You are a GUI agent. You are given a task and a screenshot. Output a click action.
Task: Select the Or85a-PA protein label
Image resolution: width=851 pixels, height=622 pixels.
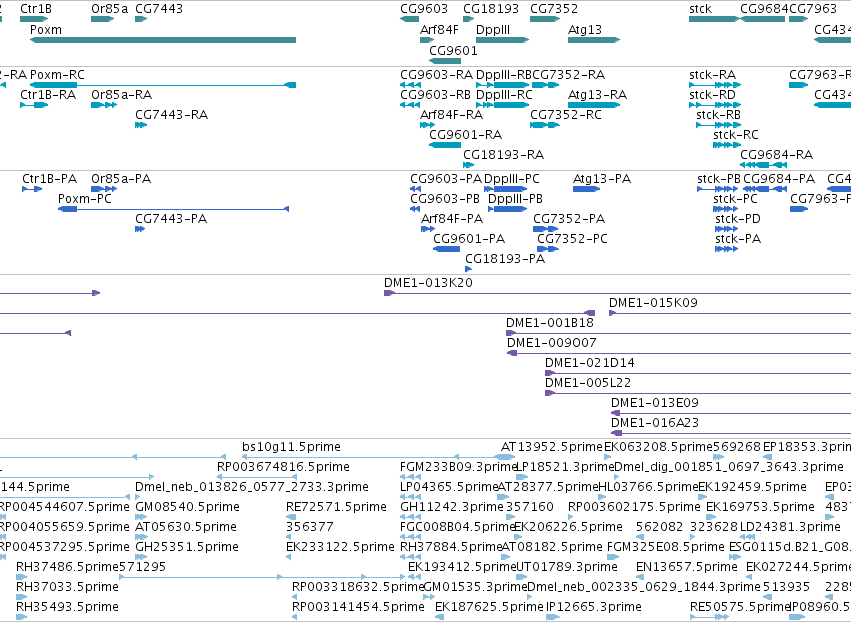121,179
